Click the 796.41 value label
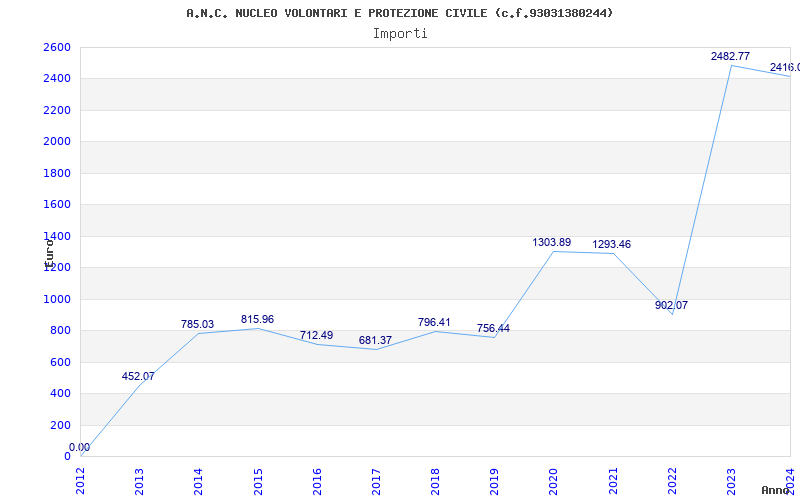 (x=434, y=323)
